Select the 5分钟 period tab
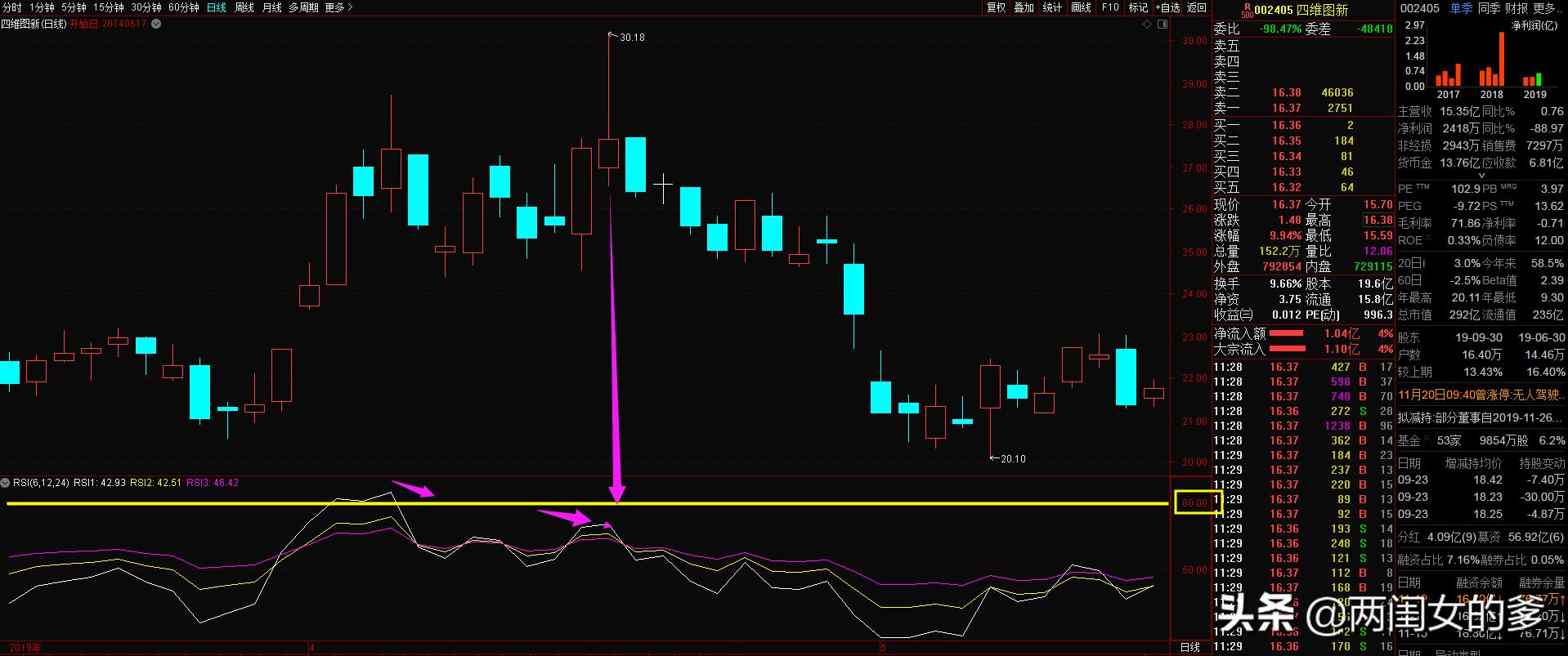 (x=74, y=7)
